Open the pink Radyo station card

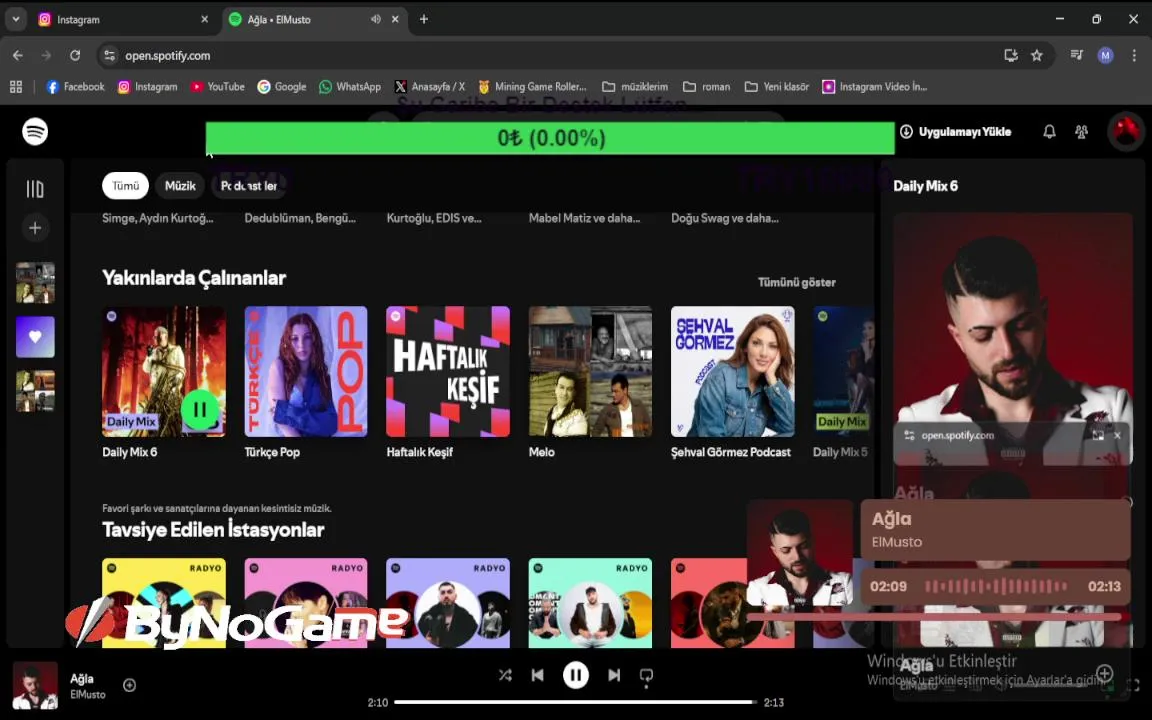(306, 602)
